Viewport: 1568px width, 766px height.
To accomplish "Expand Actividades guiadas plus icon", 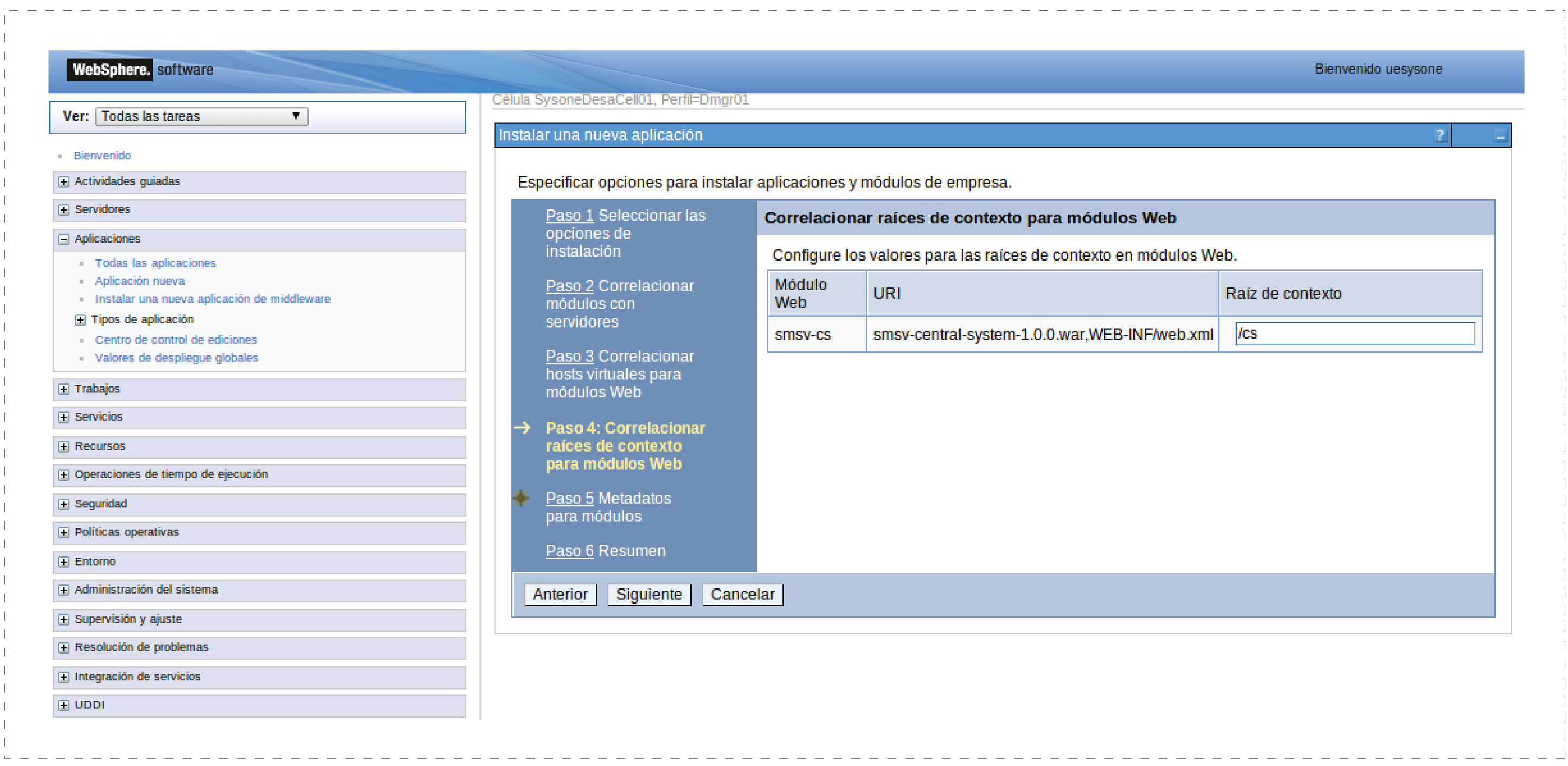I will [x=63, y=181].
